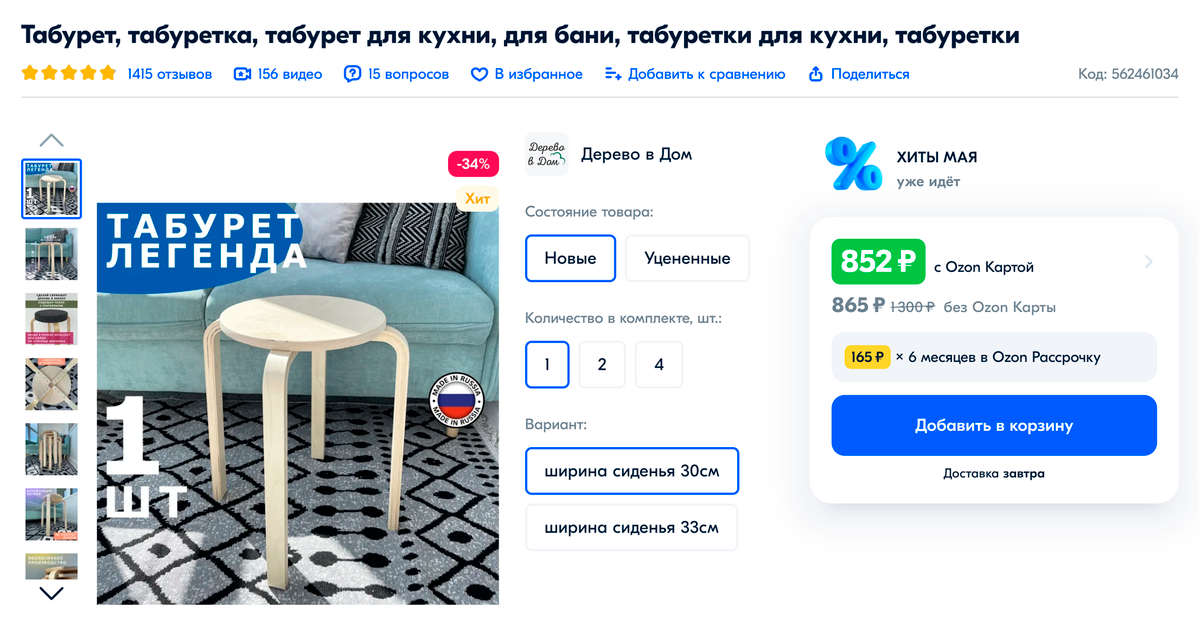This screenshot has height=629, width=1200.
Task: Click the Дерево в Дом seller logo
Action: pos(546,154)
